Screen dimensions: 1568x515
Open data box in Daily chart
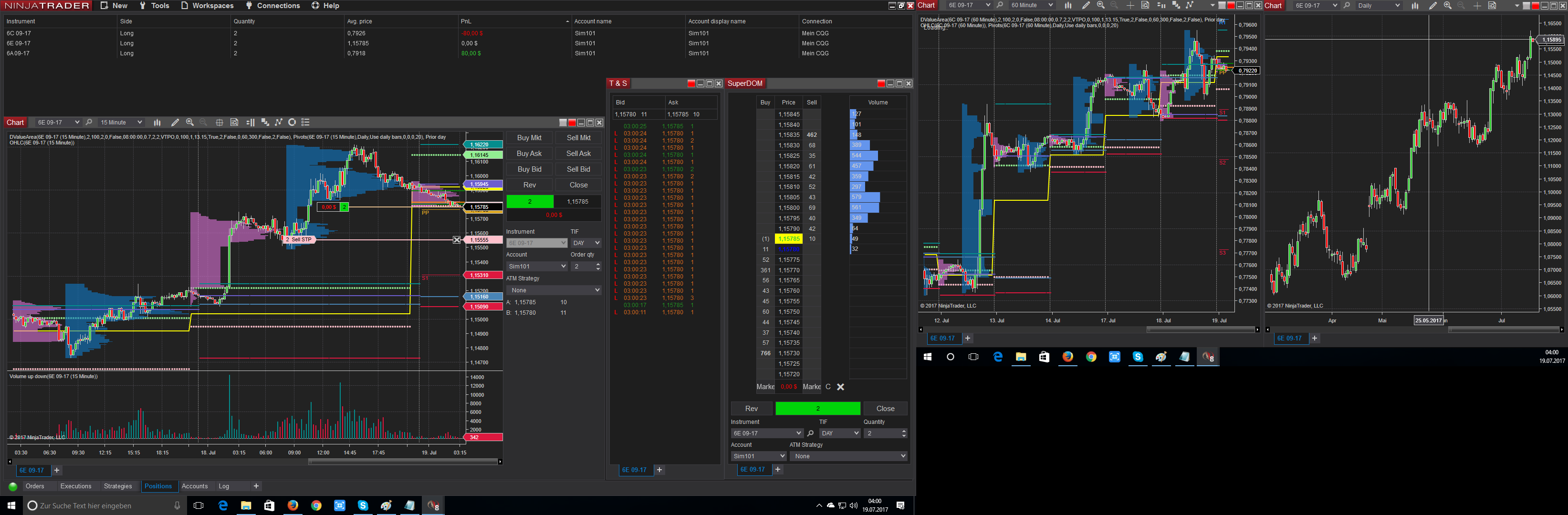1492,5
